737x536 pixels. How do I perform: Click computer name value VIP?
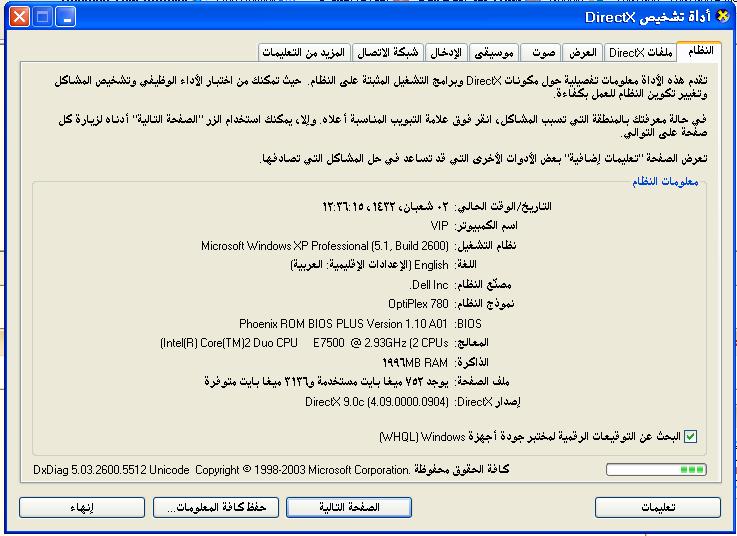(x=439, y=226)
